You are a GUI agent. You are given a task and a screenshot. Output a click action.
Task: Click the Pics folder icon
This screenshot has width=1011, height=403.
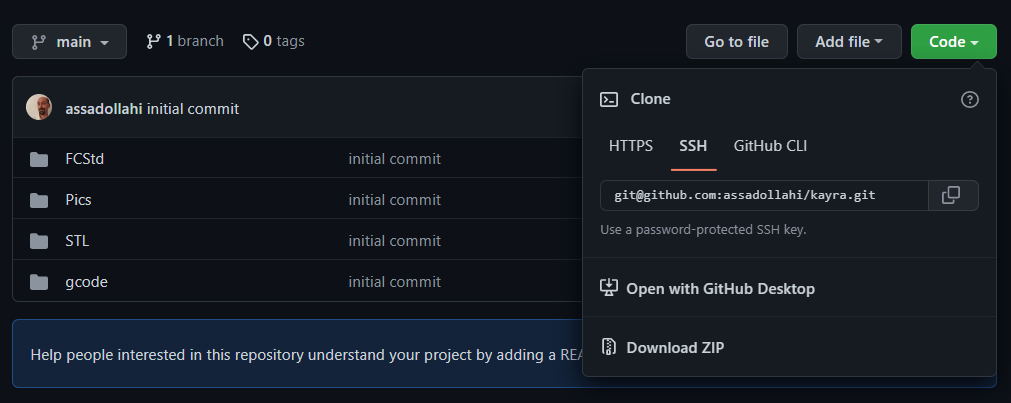[x=39, y=201]
